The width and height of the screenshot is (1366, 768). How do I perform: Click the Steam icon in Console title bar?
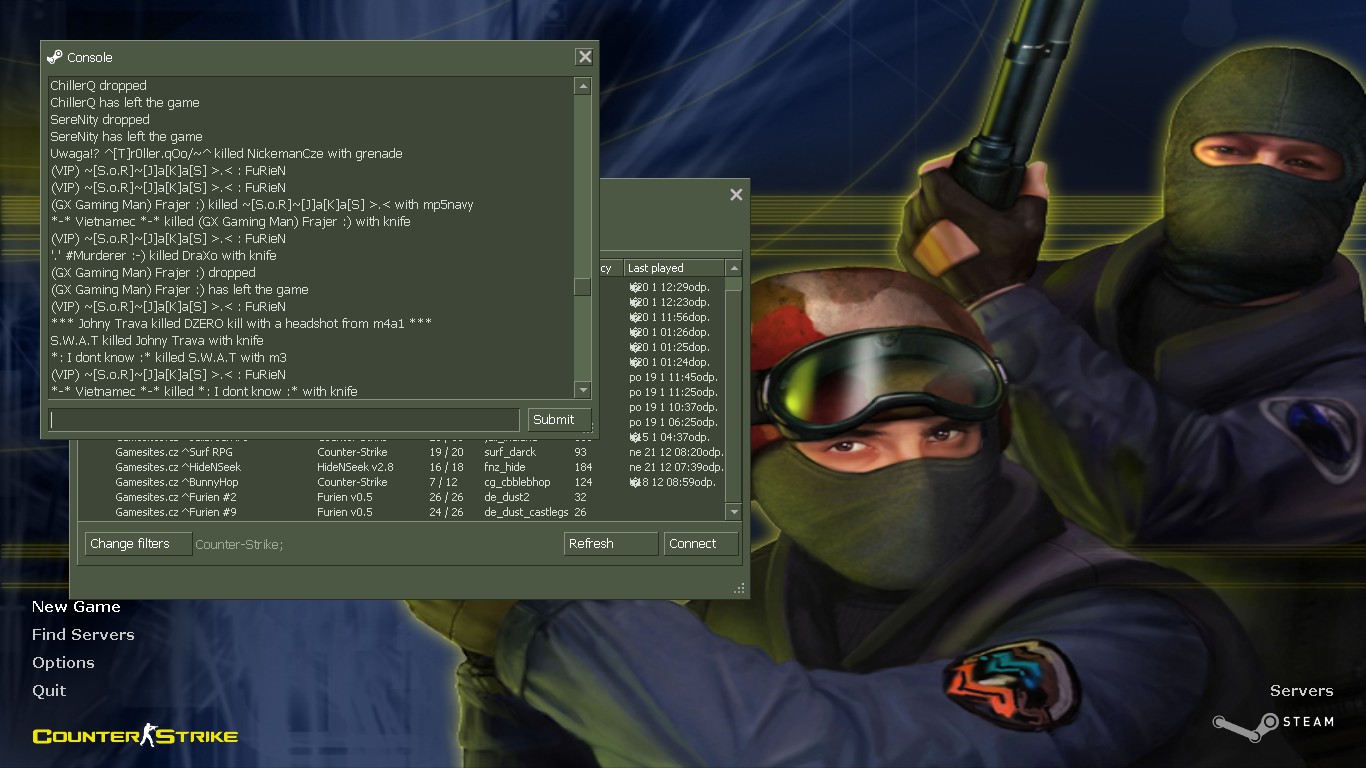(x=55, y=57)
